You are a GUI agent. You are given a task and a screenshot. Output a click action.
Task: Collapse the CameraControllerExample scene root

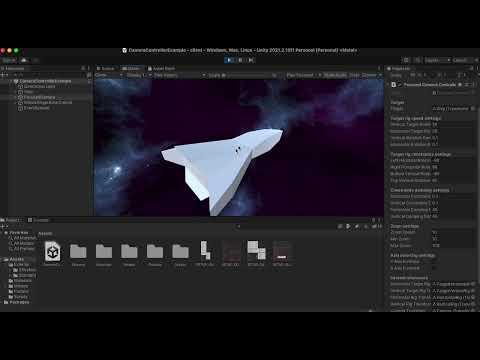11,81
